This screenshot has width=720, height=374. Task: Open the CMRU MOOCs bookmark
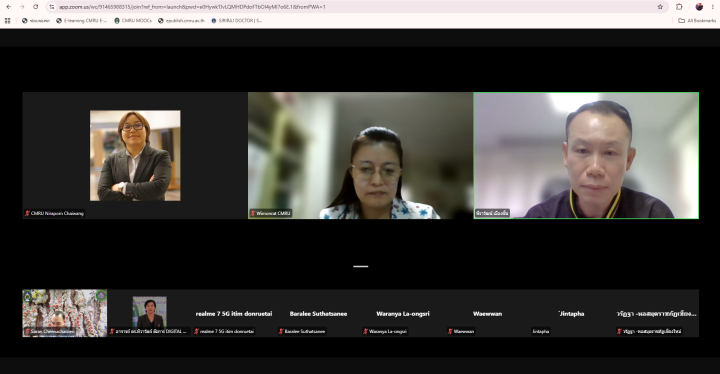point(133,21)
